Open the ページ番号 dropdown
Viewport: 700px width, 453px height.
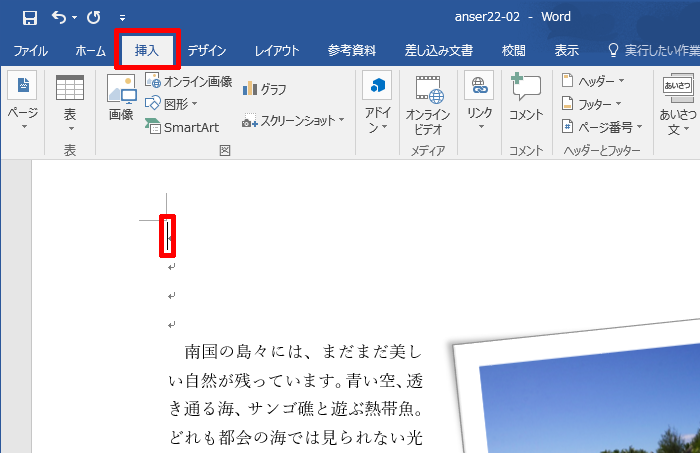click(x=602, y=127)
